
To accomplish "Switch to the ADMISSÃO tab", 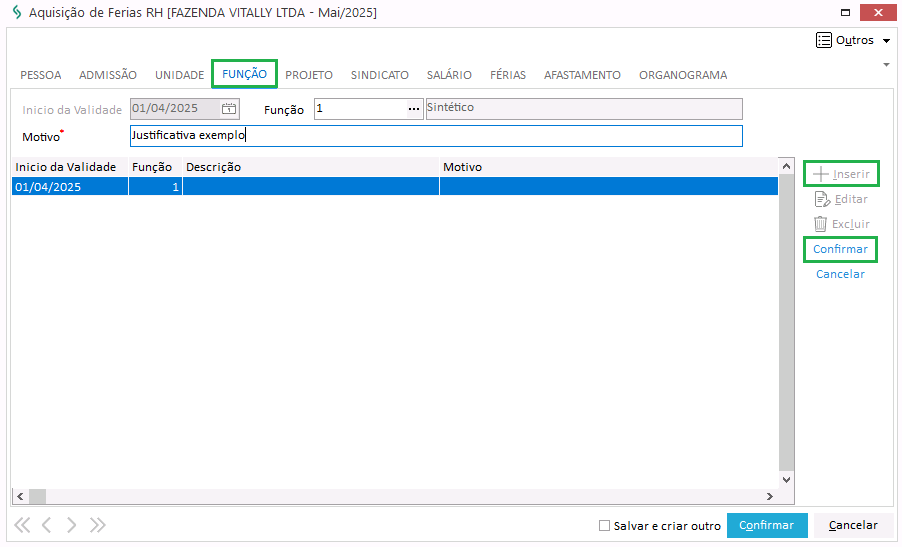I will point(108,75).
